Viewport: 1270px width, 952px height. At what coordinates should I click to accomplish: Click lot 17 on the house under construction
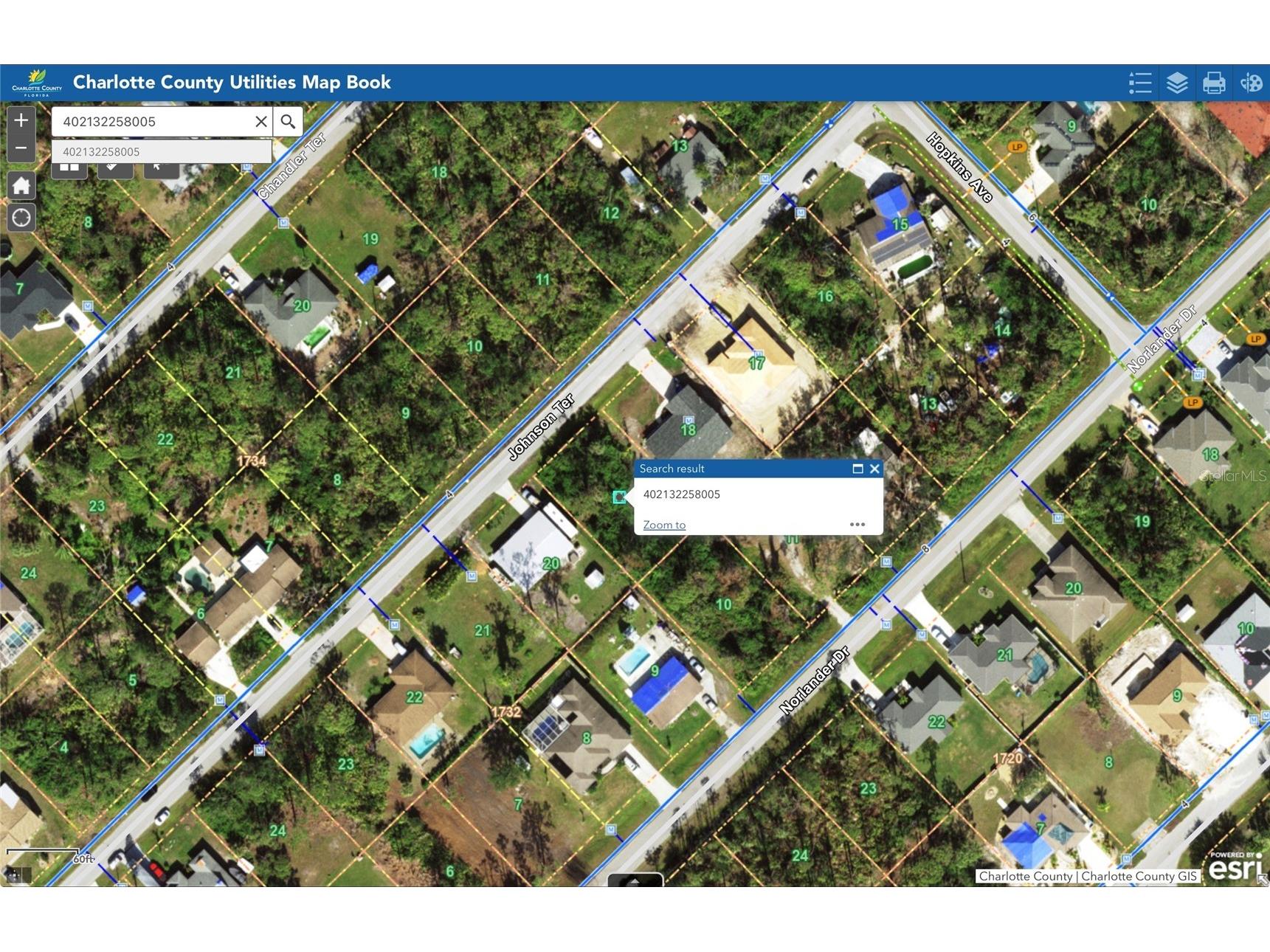point(756,363)
